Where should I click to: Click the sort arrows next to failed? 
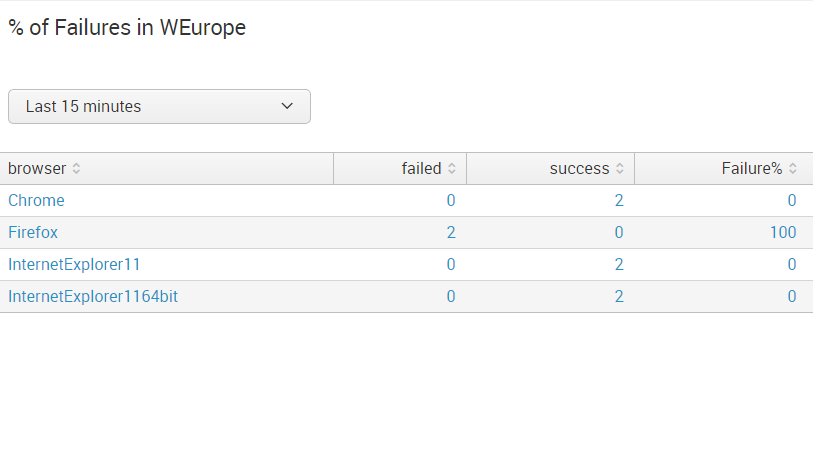tap(452, 169)
